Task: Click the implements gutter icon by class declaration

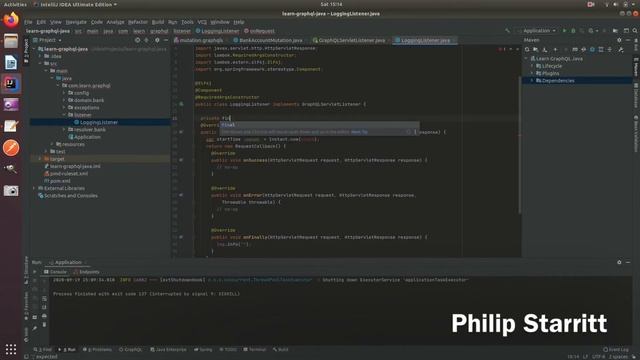Action: 181,104
